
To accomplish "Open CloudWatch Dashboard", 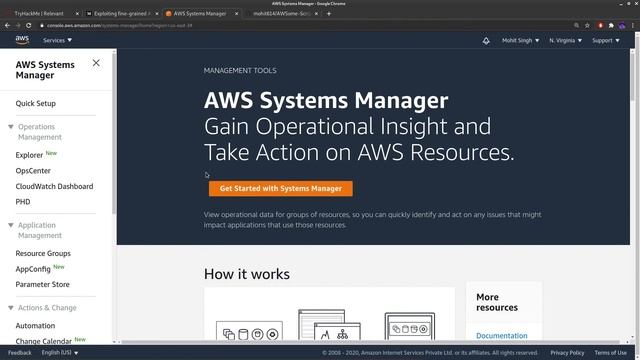I will (x=54, y=186).
